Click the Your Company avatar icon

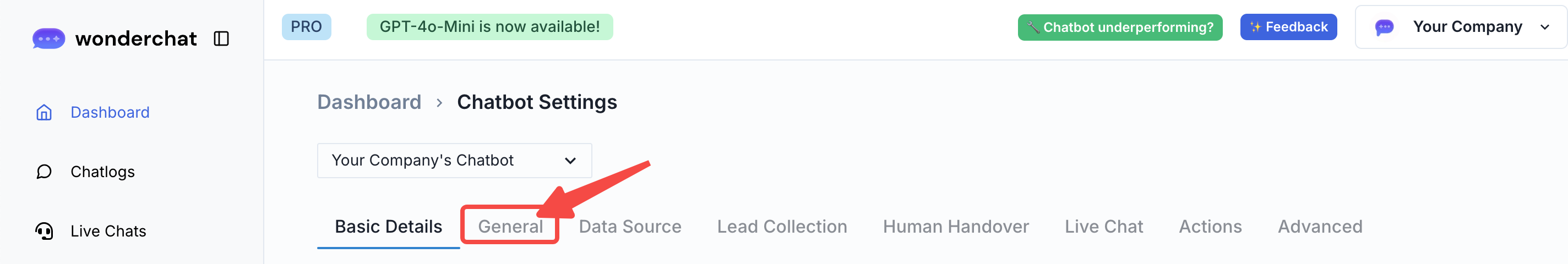click(x=1384, y=28)
